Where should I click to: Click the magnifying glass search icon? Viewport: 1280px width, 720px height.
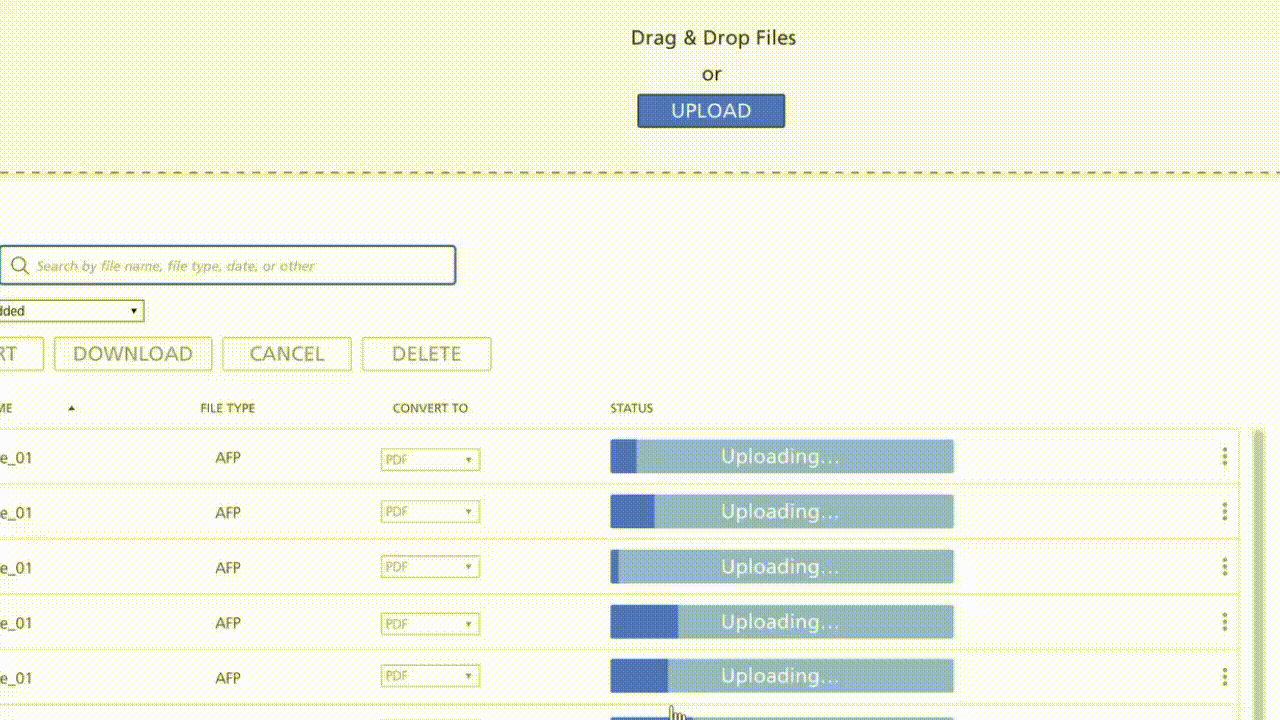(x=20, y=265)
